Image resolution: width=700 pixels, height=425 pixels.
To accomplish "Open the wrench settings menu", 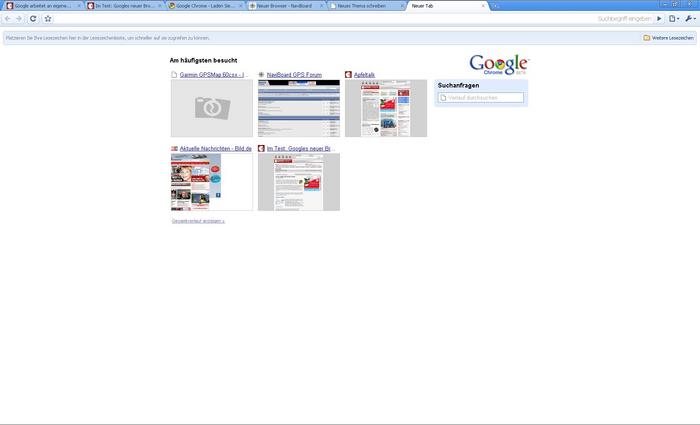I will 690,19.
